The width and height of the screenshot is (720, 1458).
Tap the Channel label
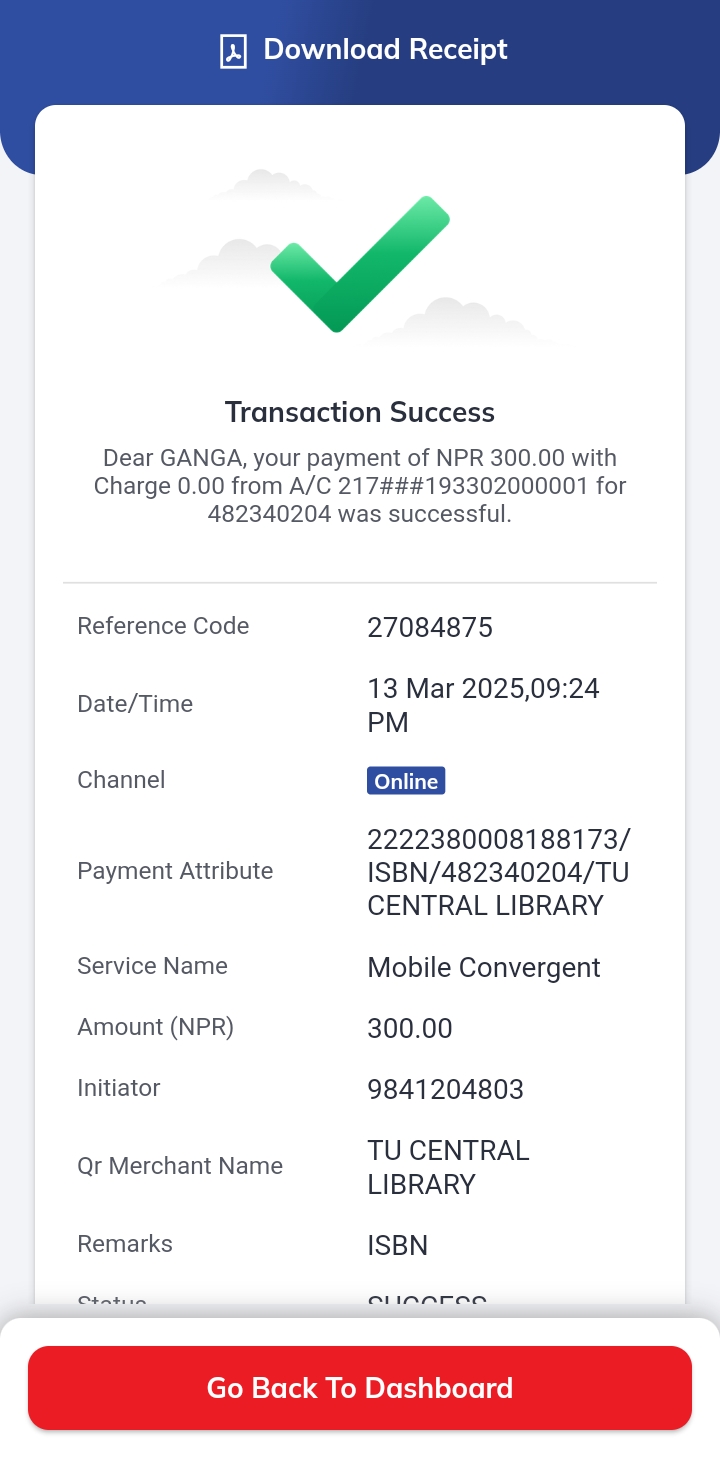pyautogui.click(x=121, y=780)
